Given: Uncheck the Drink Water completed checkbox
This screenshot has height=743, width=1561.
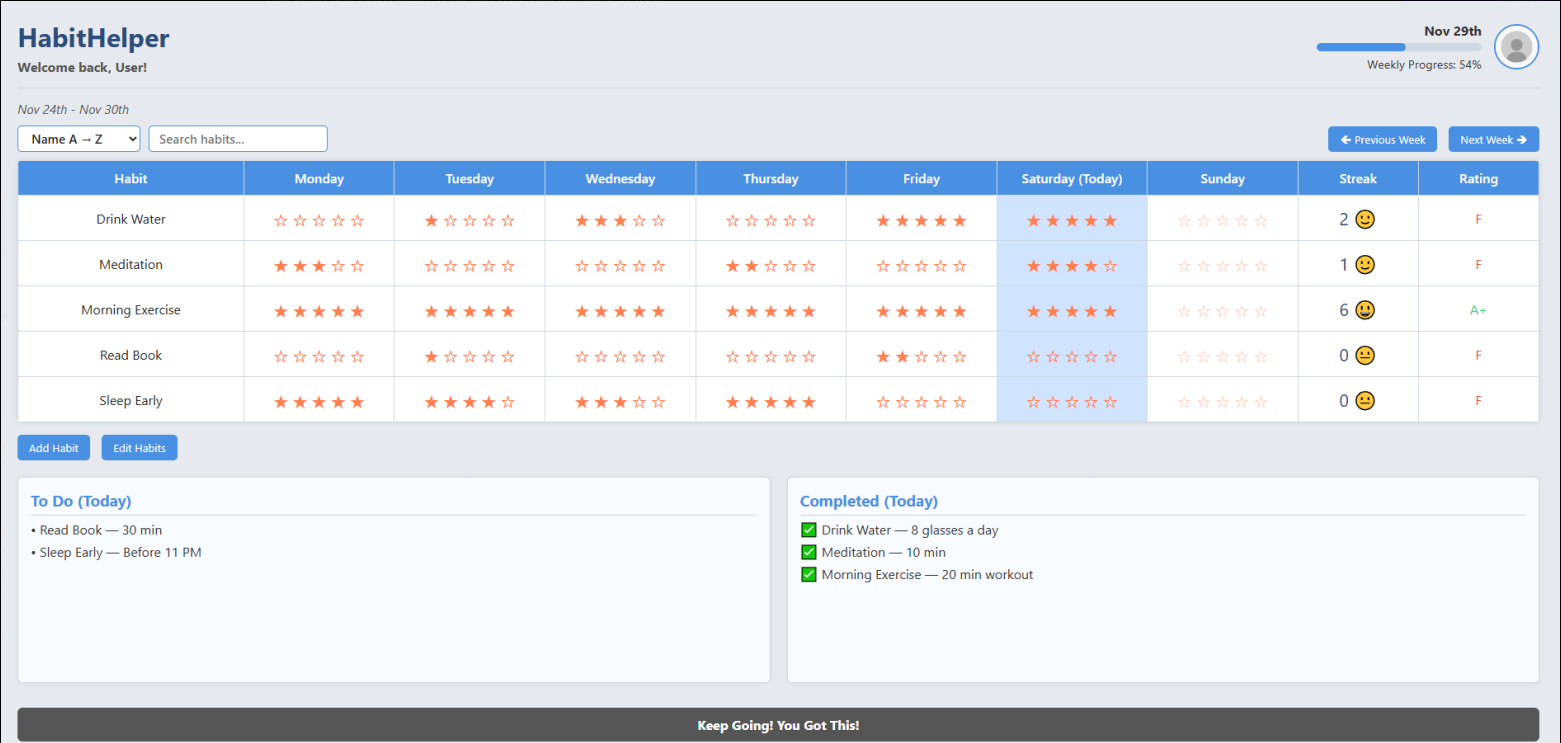Looking at the screenshot, I should click(809, 530).
